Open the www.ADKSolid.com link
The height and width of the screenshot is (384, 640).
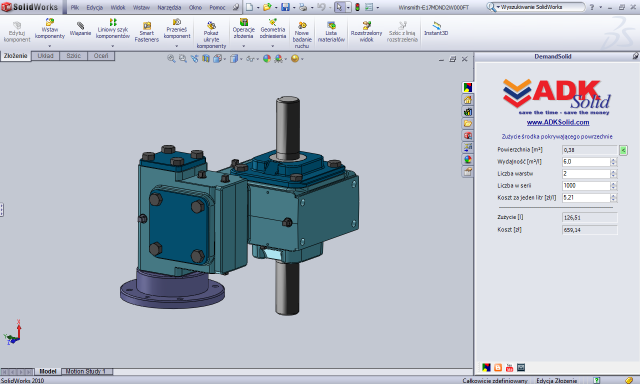tap(558, 122)
